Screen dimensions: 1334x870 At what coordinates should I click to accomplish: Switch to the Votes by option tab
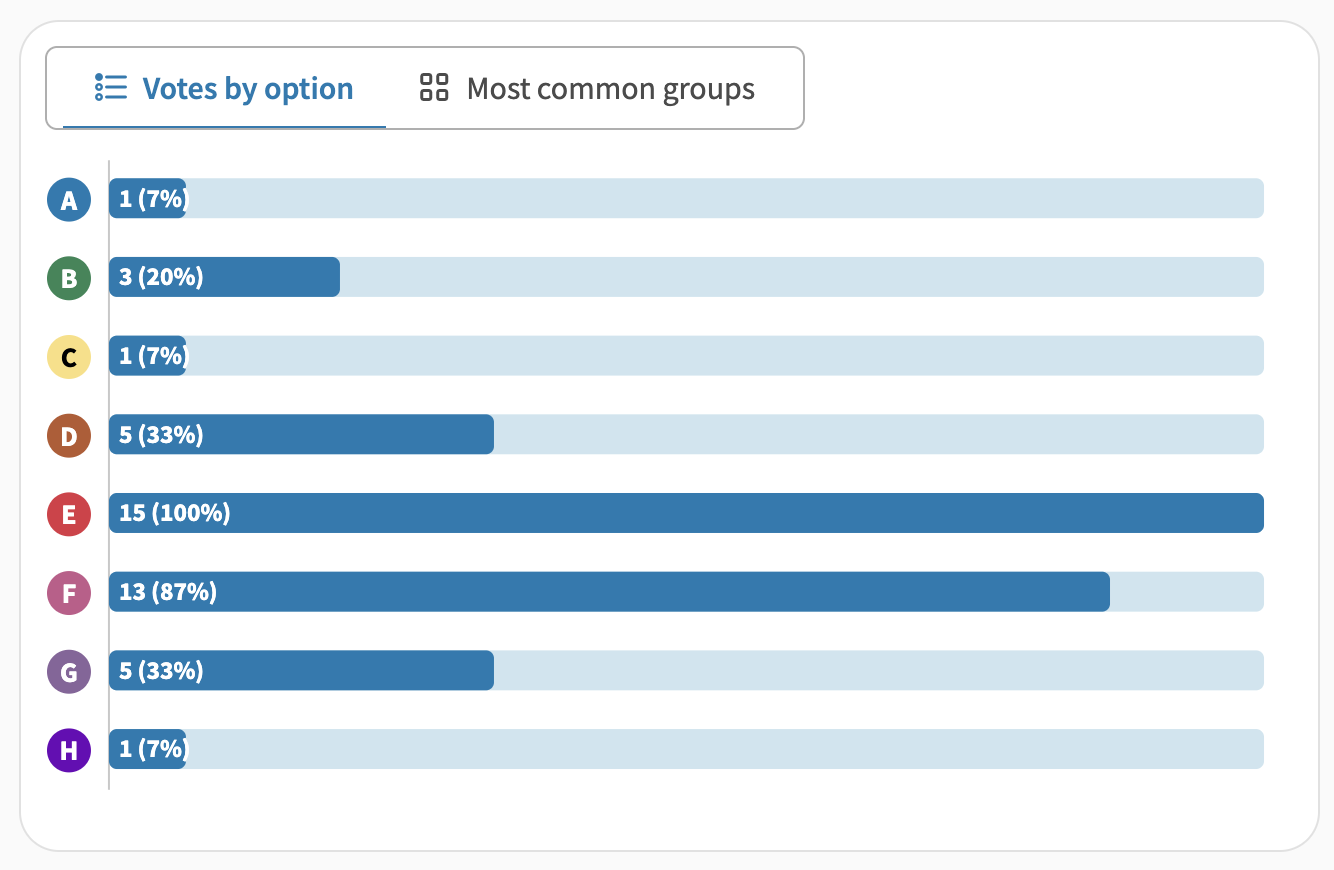[224, 88]
